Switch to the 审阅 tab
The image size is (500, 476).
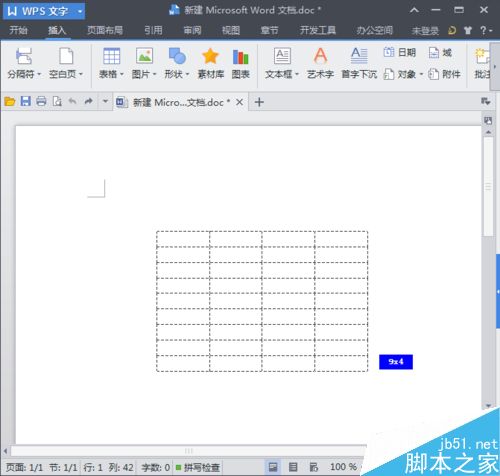[192, 31]
